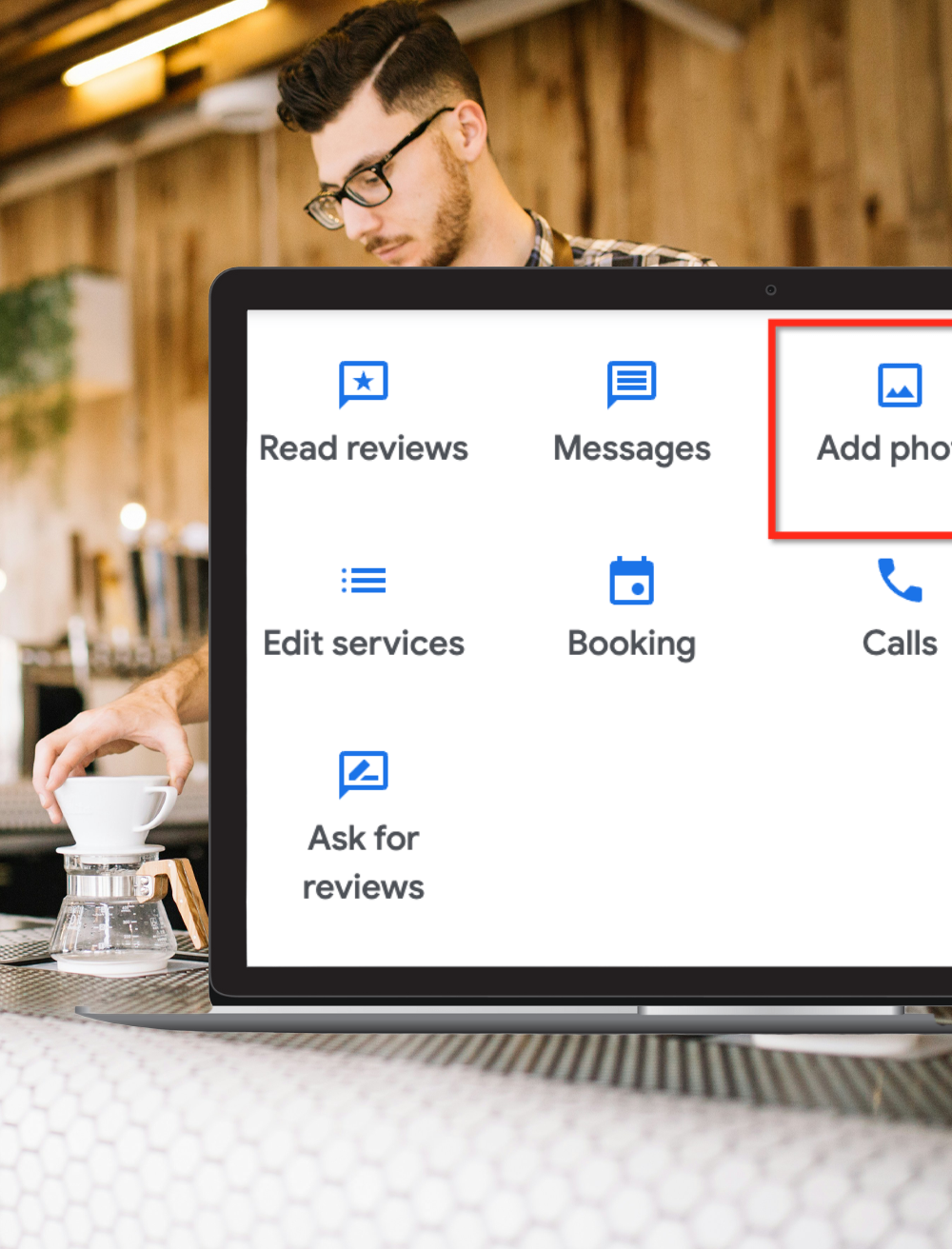The image size is (952, 1249).
Task: Click the Ask for reviews pencil icon
Action: (363, 773)
